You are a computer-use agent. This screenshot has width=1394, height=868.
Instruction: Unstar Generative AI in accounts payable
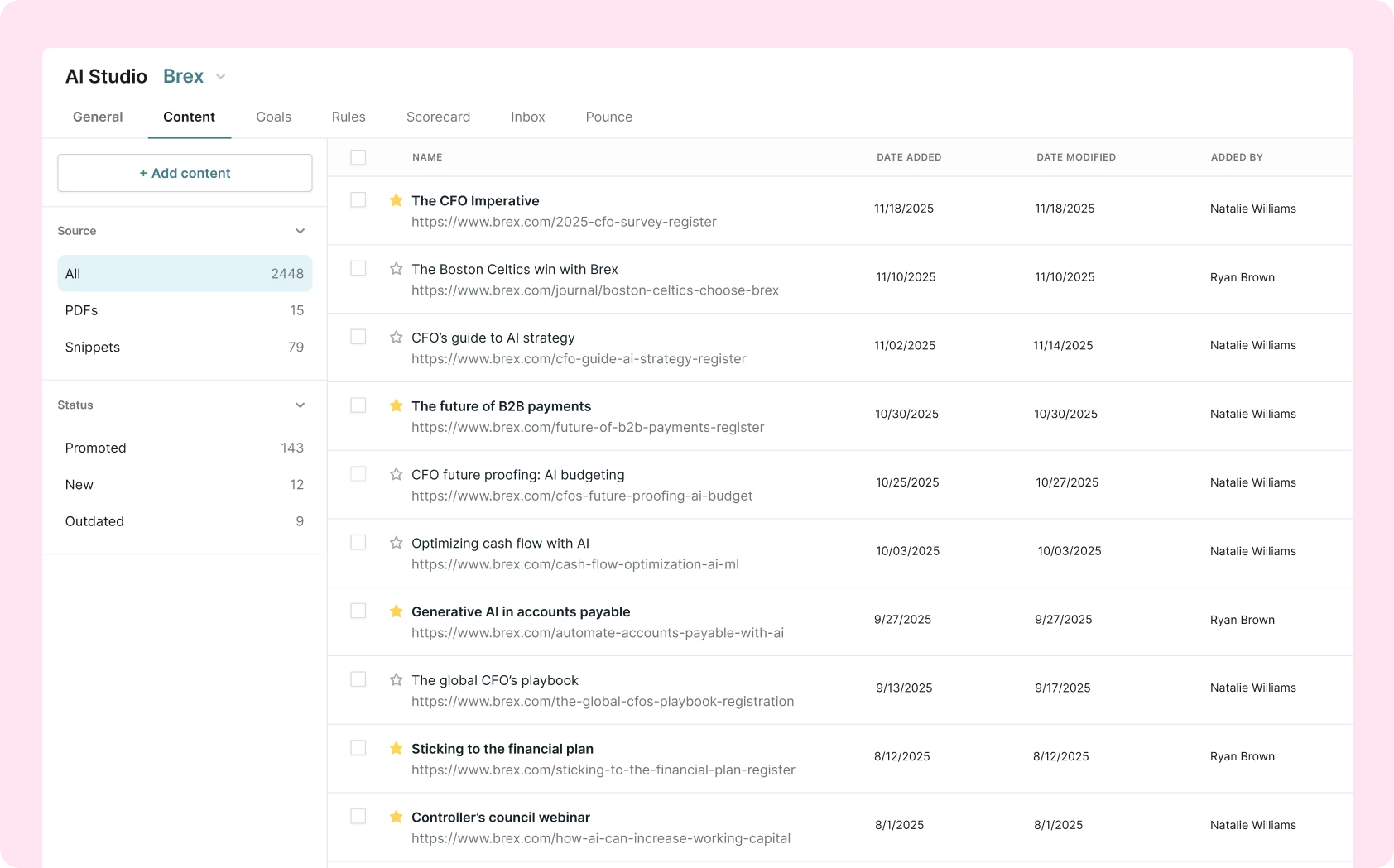click(x=397, y=611)
